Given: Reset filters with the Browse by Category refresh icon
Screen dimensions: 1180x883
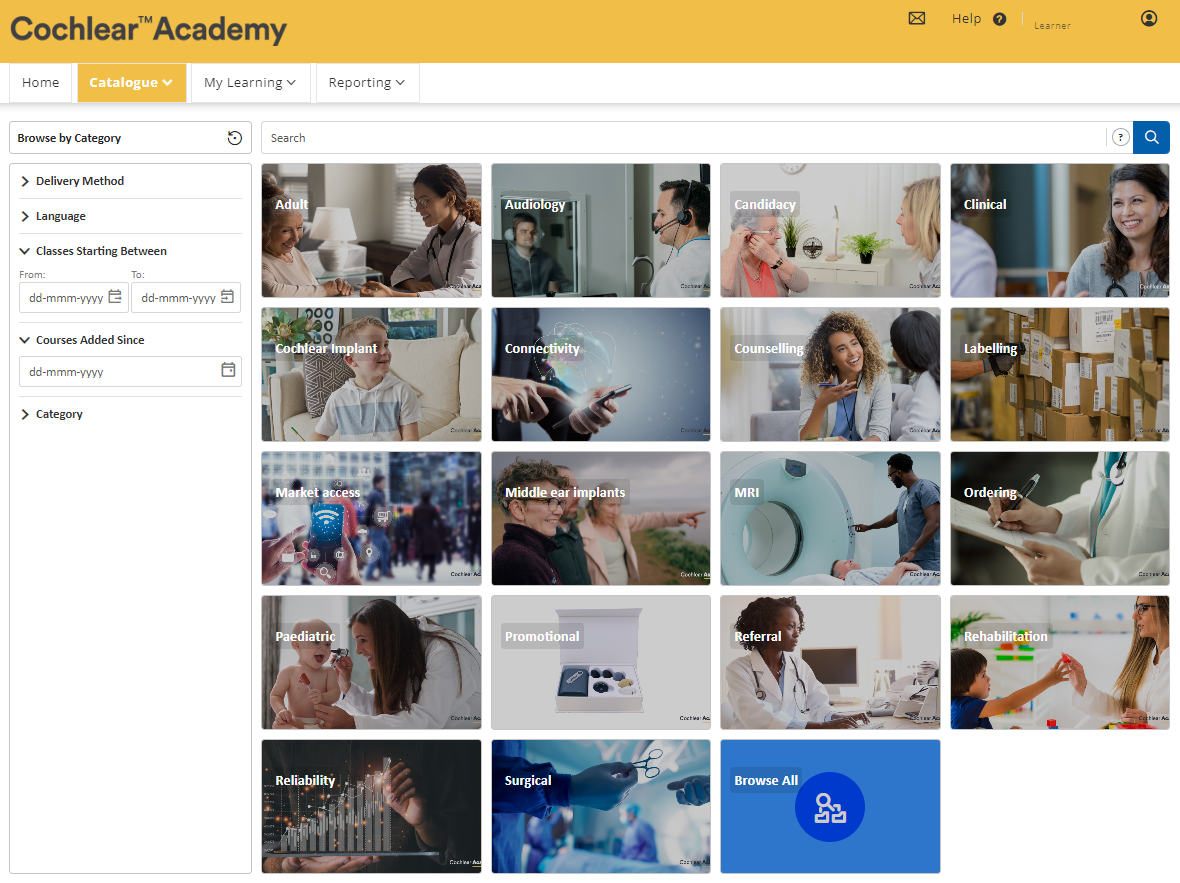Looking at the screenshot, I should point(235,138).
